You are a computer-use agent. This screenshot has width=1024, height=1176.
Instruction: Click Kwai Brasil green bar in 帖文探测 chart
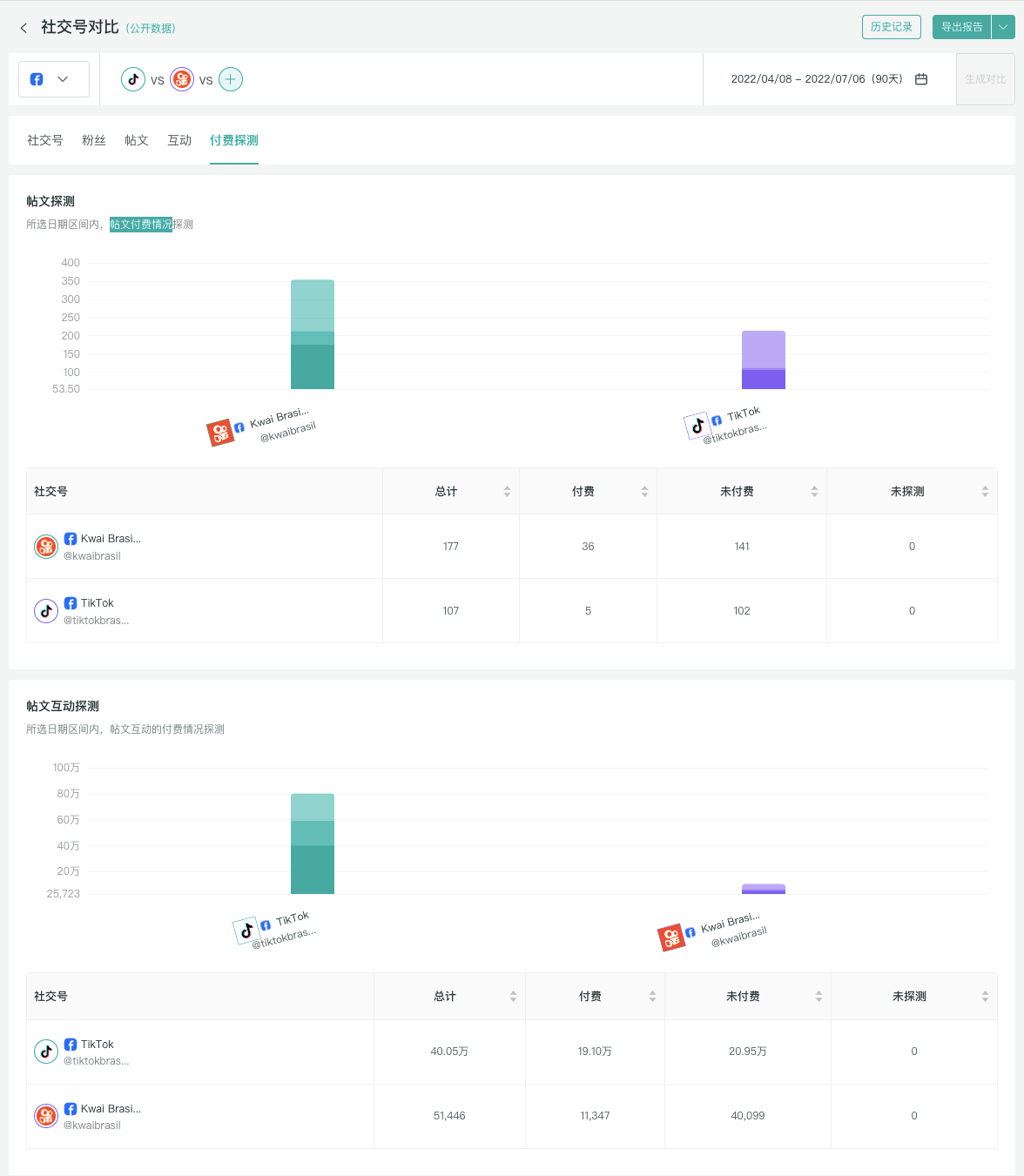(313, 335)
